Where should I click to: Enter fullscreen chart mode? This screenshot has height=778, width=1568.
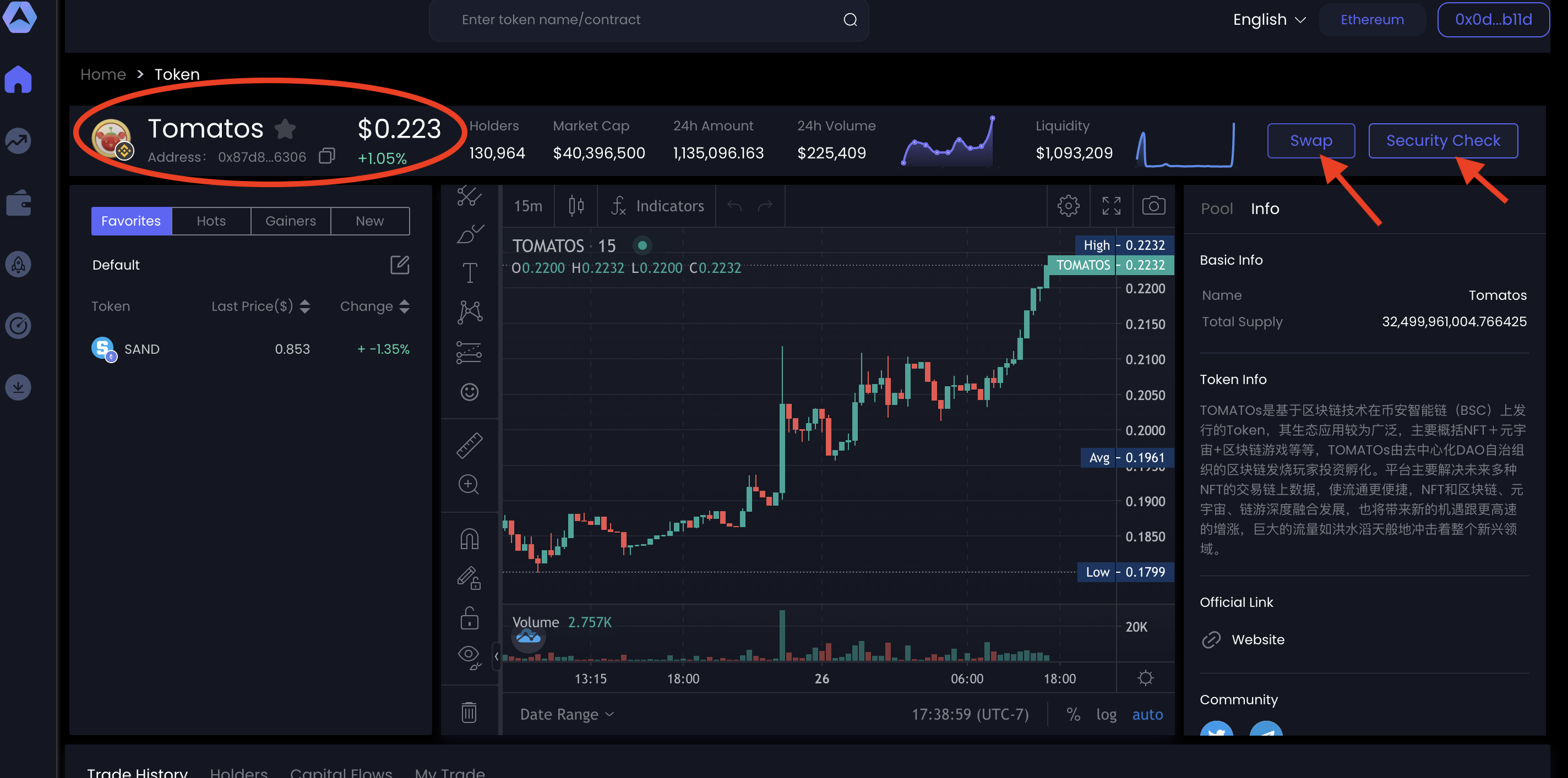tap(1111, 206)
